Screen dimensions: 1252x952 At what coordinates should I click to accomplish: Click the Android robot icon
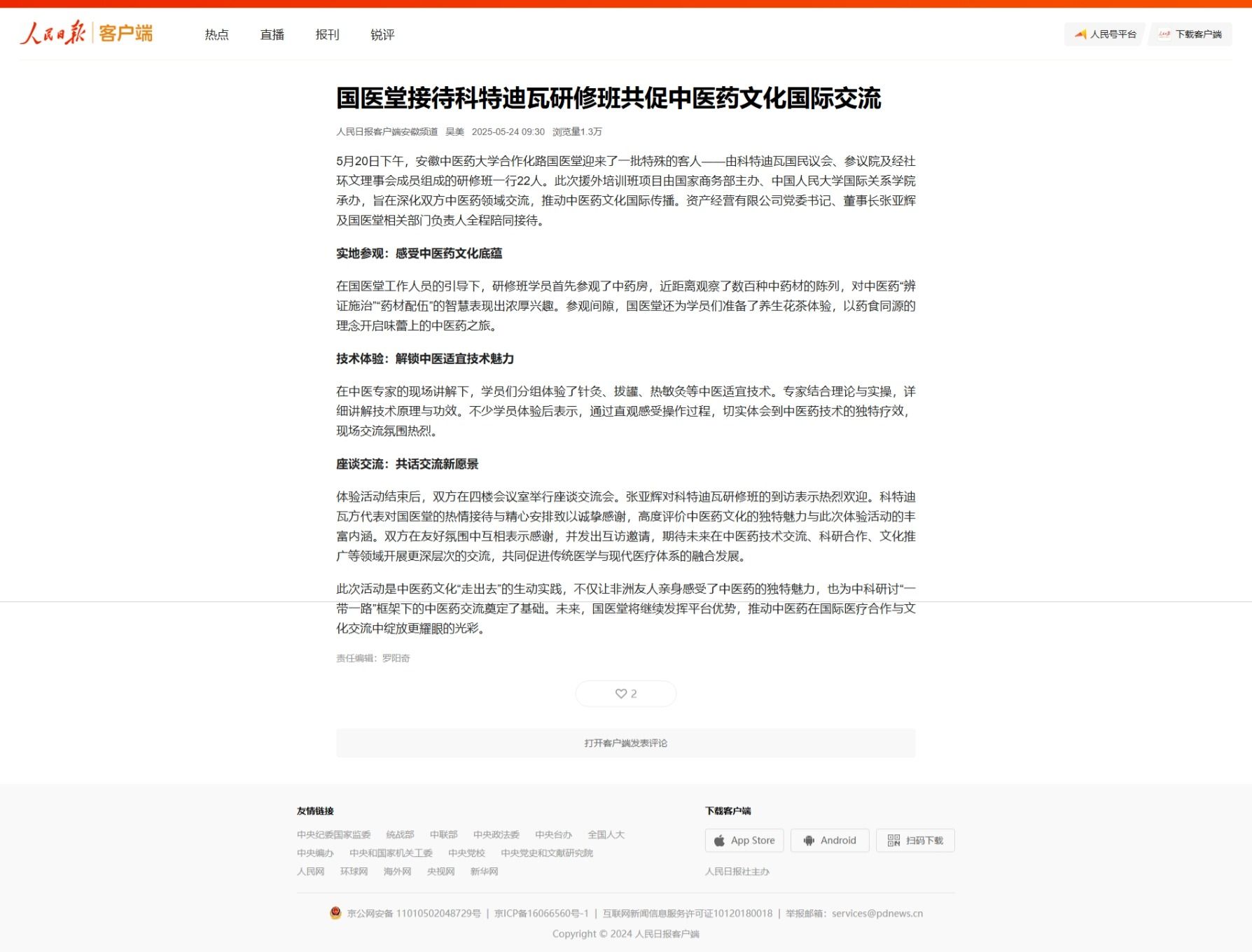[x=809, y=841]
